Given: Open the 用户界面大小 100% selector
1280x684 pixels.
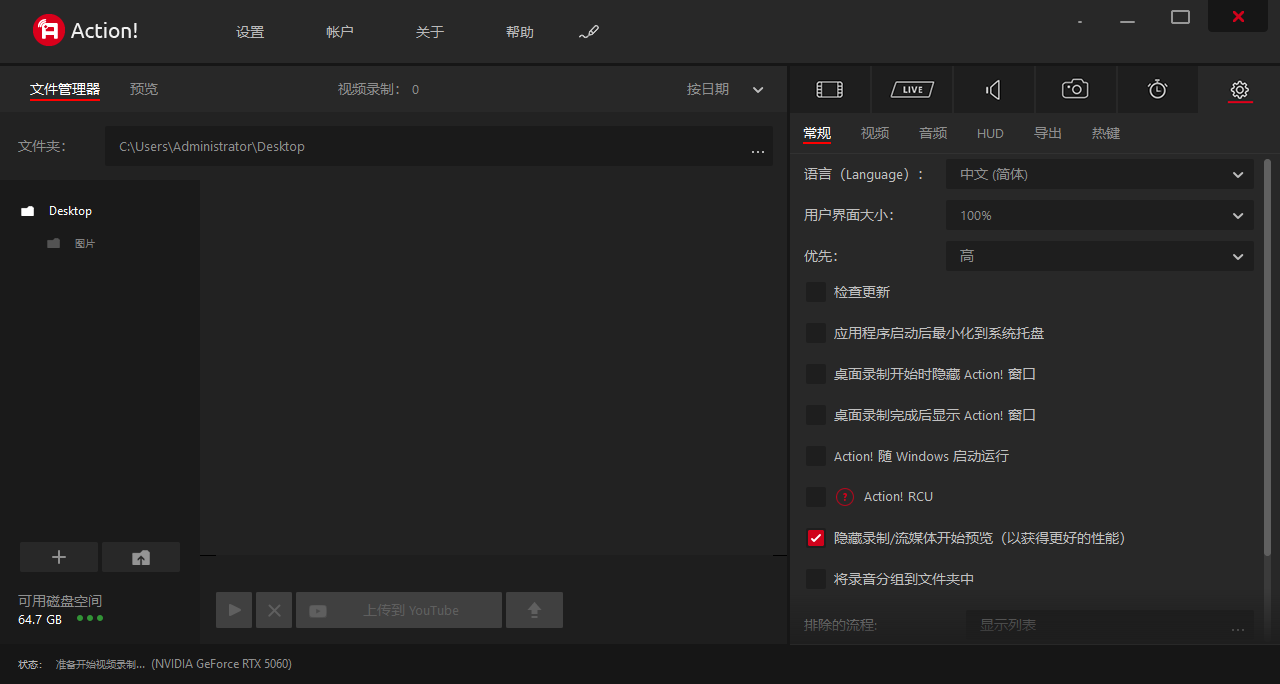Looking at the screenshot, I should (1100, 215).
